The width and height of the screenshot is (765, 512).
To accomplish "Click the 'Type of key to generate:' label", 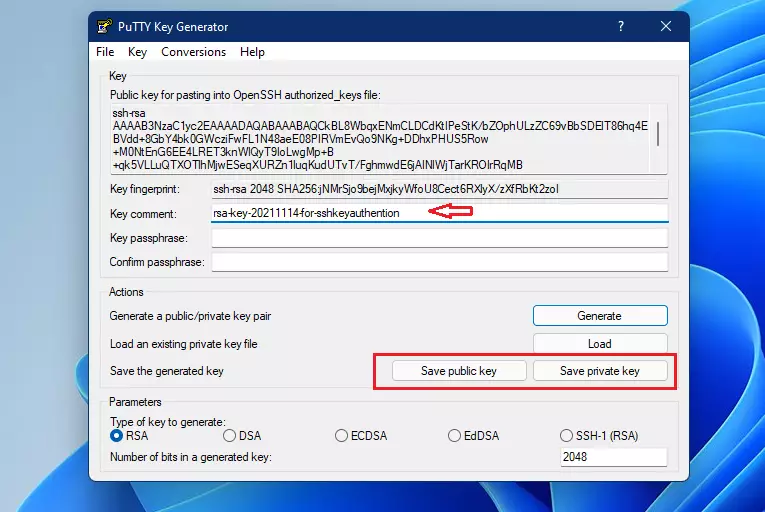I will tap(168, 422).
